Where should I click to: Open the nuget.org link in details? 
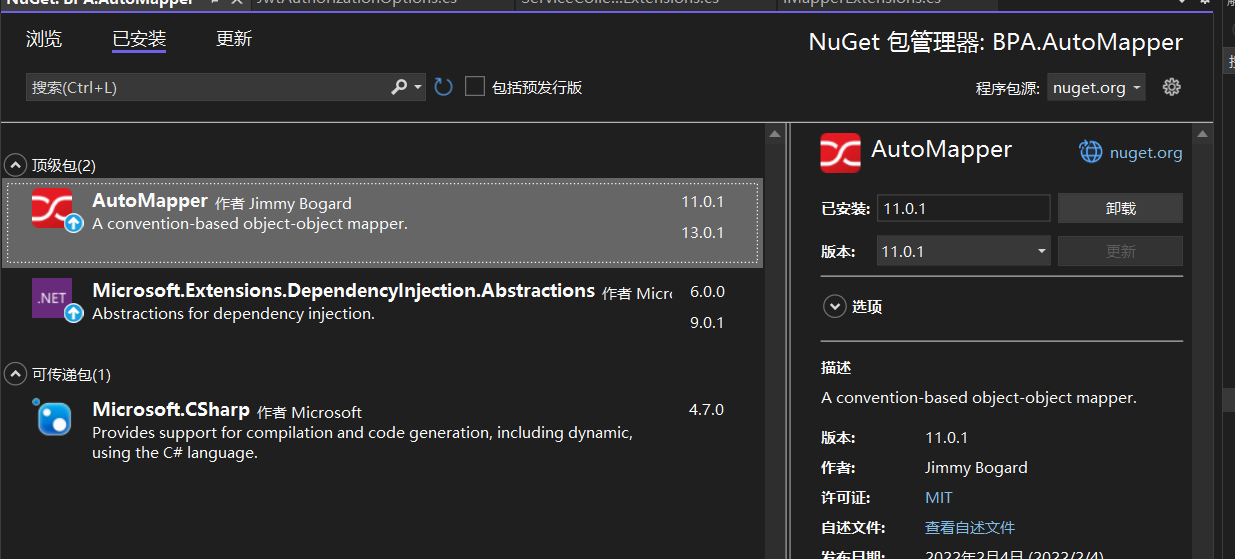[1146, 153]
